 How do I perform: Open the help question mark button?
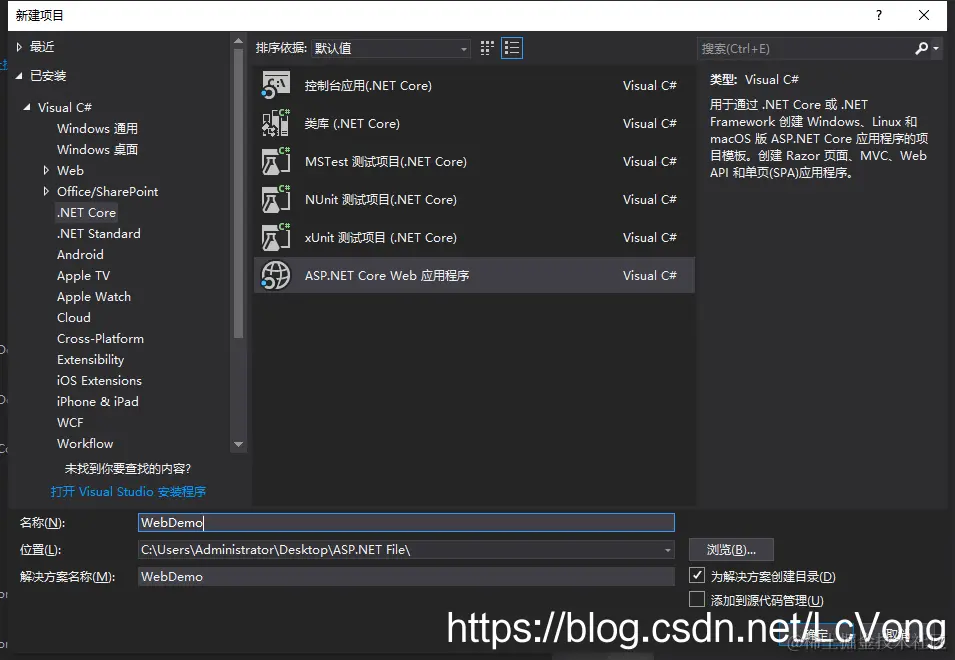pyautogui.click(x=879, y=15)
